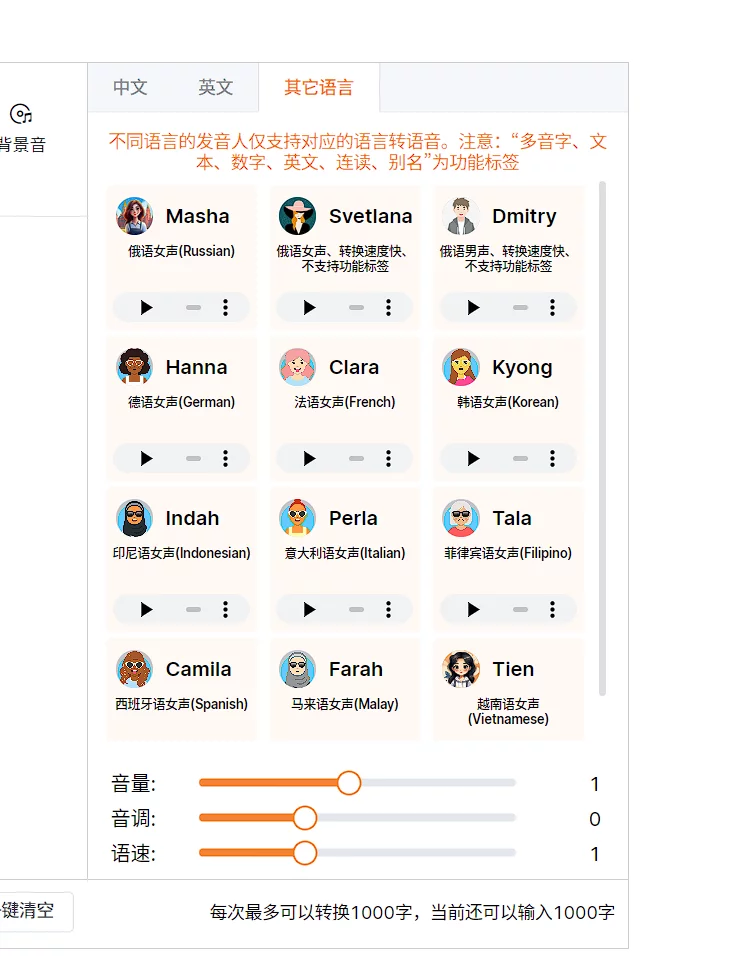This screenshot has width=729, height=964.
Task: Play Kyong's Korean voice preview
Action: coord(473,459)
